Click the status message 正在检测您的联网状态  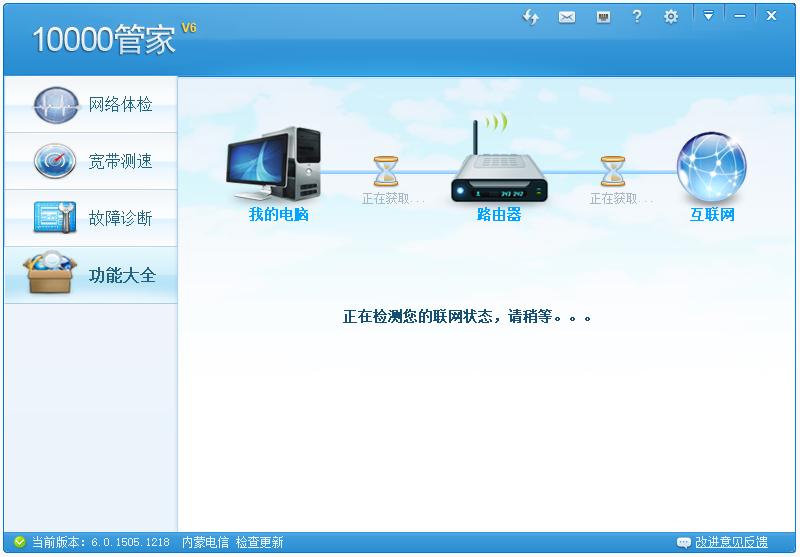pos(418,317)
